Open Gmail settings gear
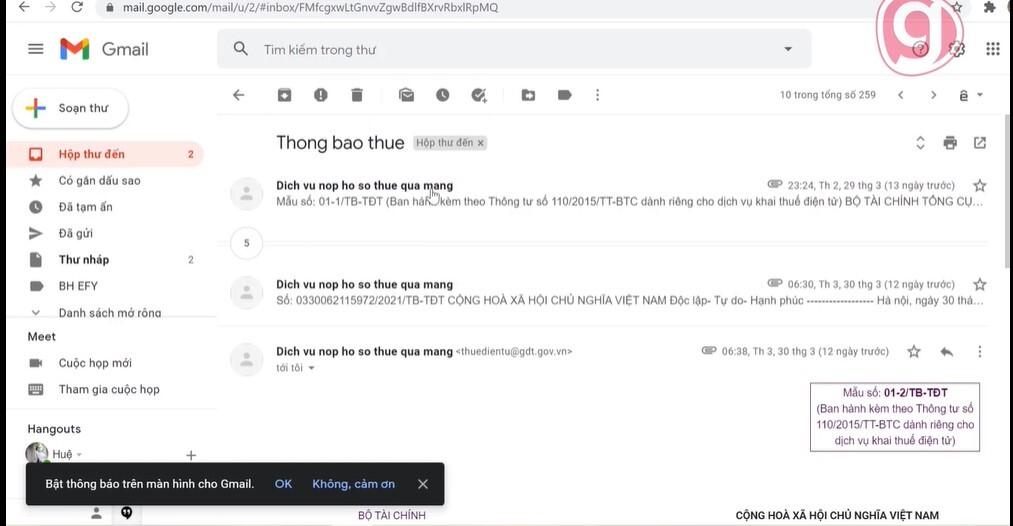 pos(957,49)
